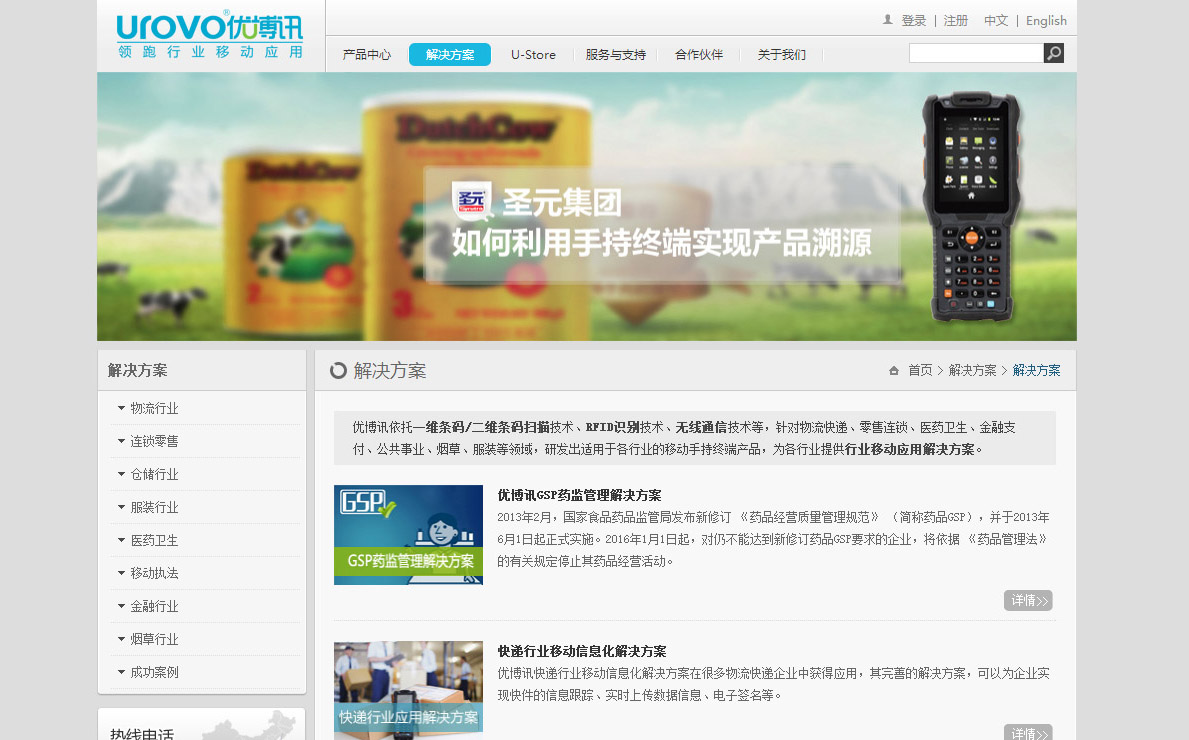The image size is (1189, 740).
Task: Open the GSP药监管理解决方案 thumbnail
Action: 408,535
